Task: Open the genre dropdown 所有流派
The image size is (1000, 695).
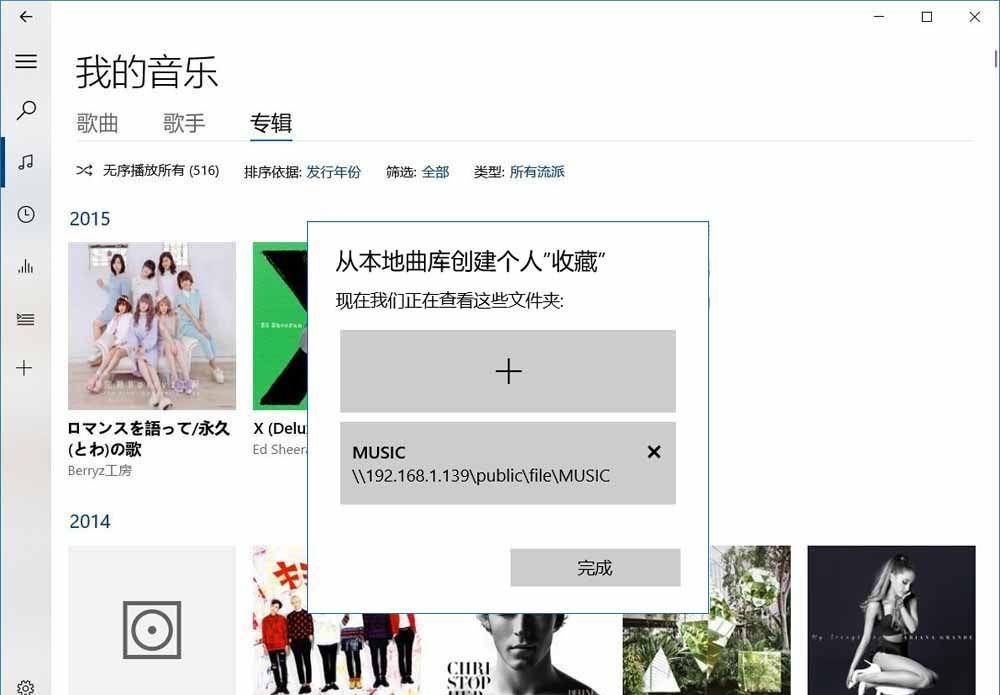Action: pyautogui.click(x=537, y=172)
